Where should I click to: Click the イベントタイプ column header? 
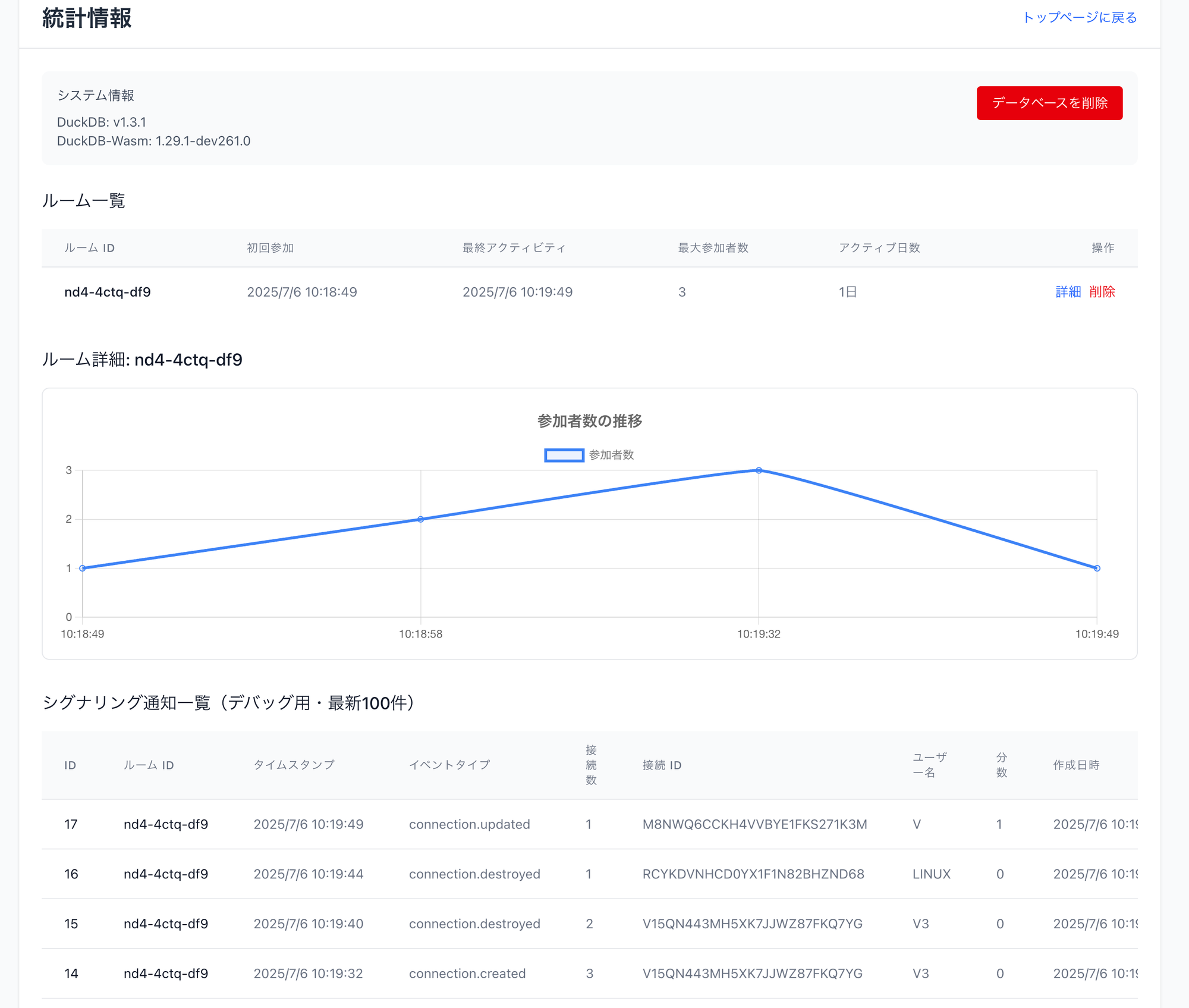(x=449, y=765)
